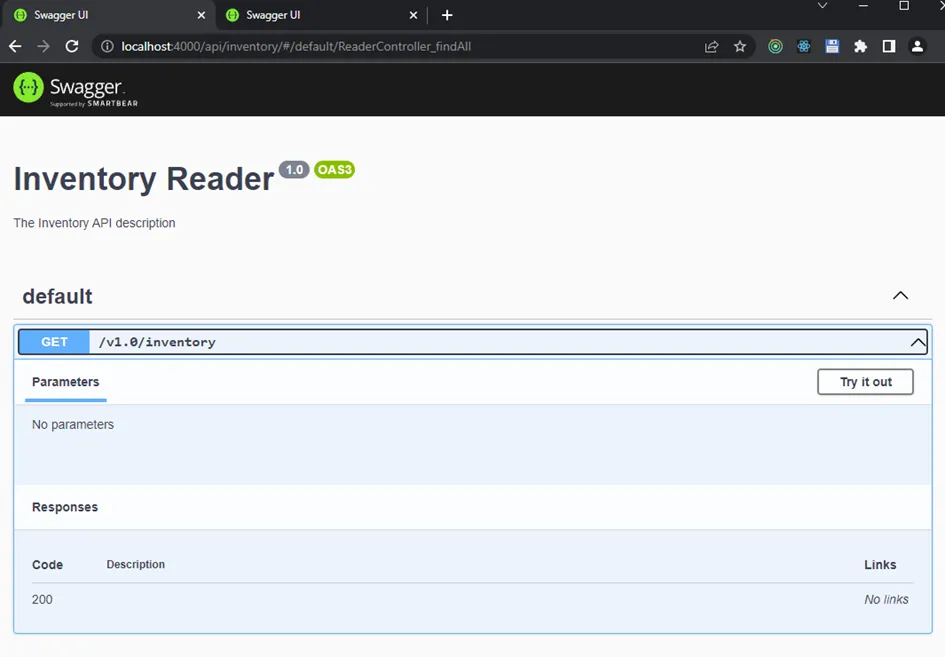Click the browser forward arrow
The image size is (945, 657).
click(43, 46)
